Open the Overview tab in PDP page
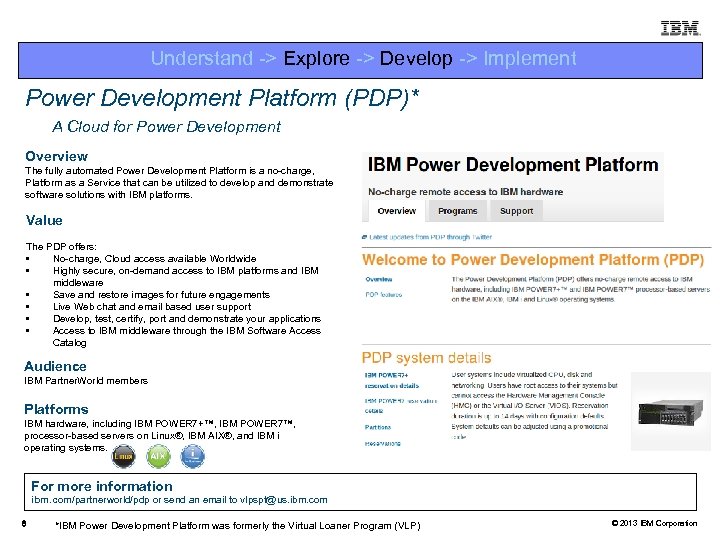Image resolution: width=720 pixels, height=540 pixels. click(397, 211)
